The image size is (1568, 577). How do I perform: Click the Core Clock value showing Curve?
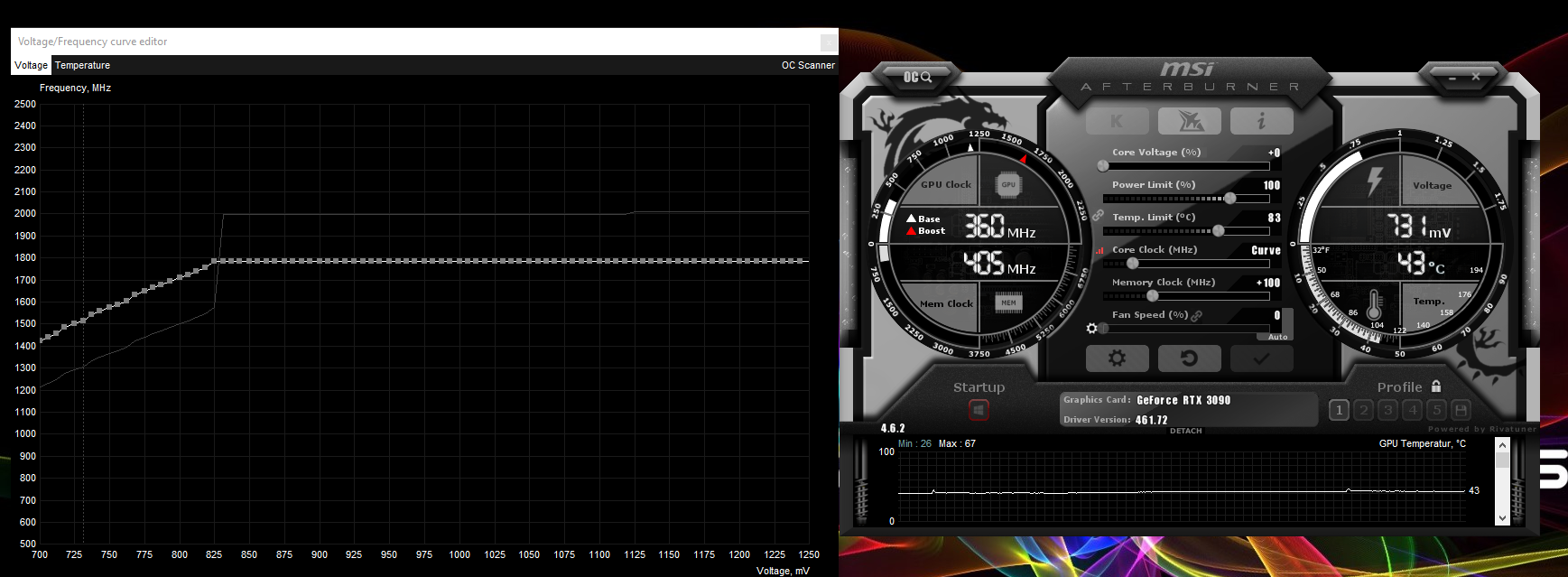1266,250
